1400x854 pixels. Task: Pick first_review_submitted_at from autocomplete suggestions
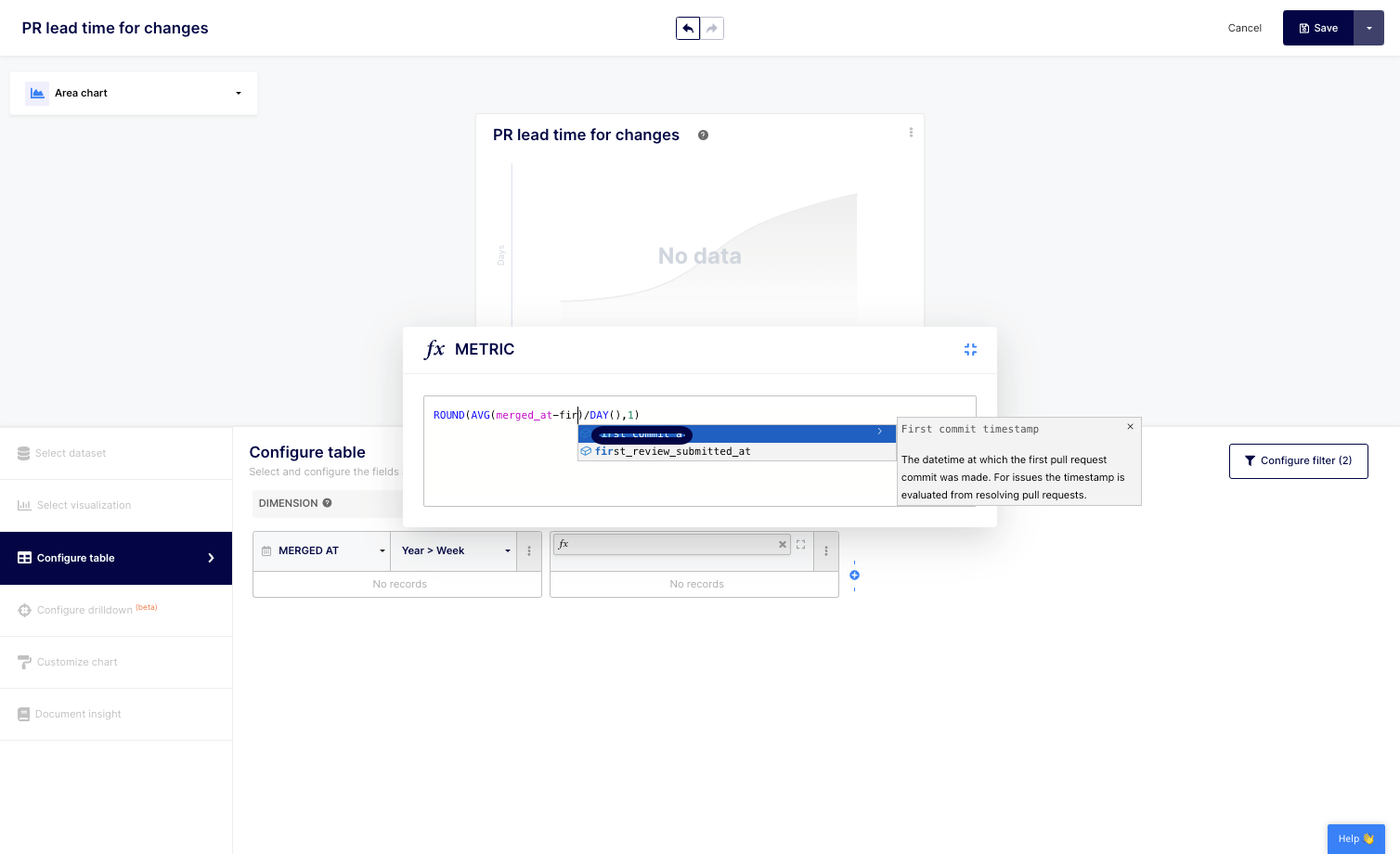(672, 452)
